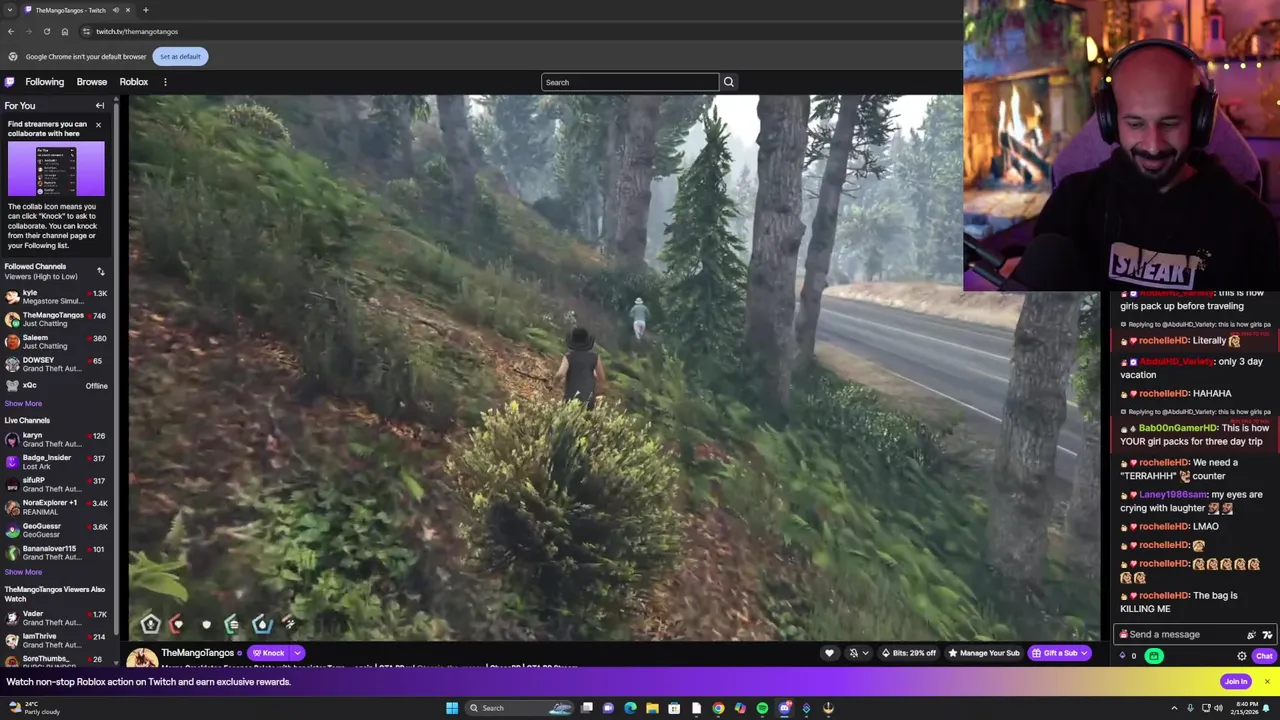This screenshot has height=720, width=1280.
Task: Open the Windows Start menu
Action: coord(452,708)
